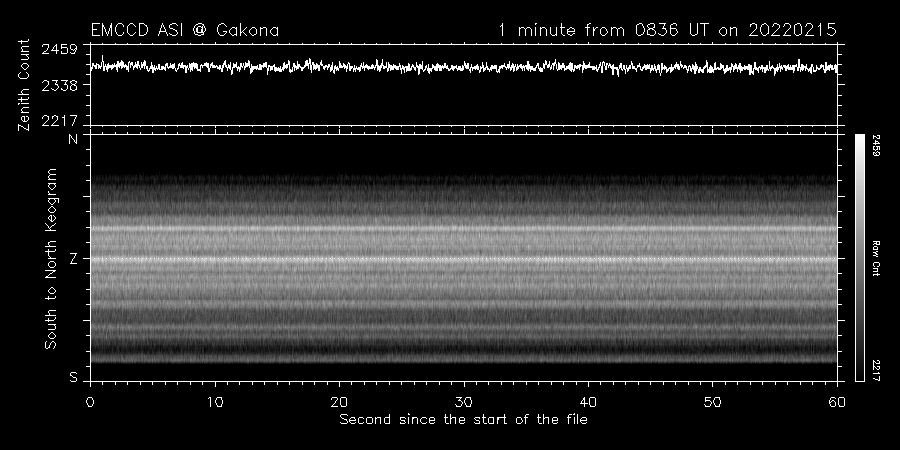The width and height of the screenshot is (900, 450).
Task: Click the 20 second tick label
Action: click(x=339, y=402)
